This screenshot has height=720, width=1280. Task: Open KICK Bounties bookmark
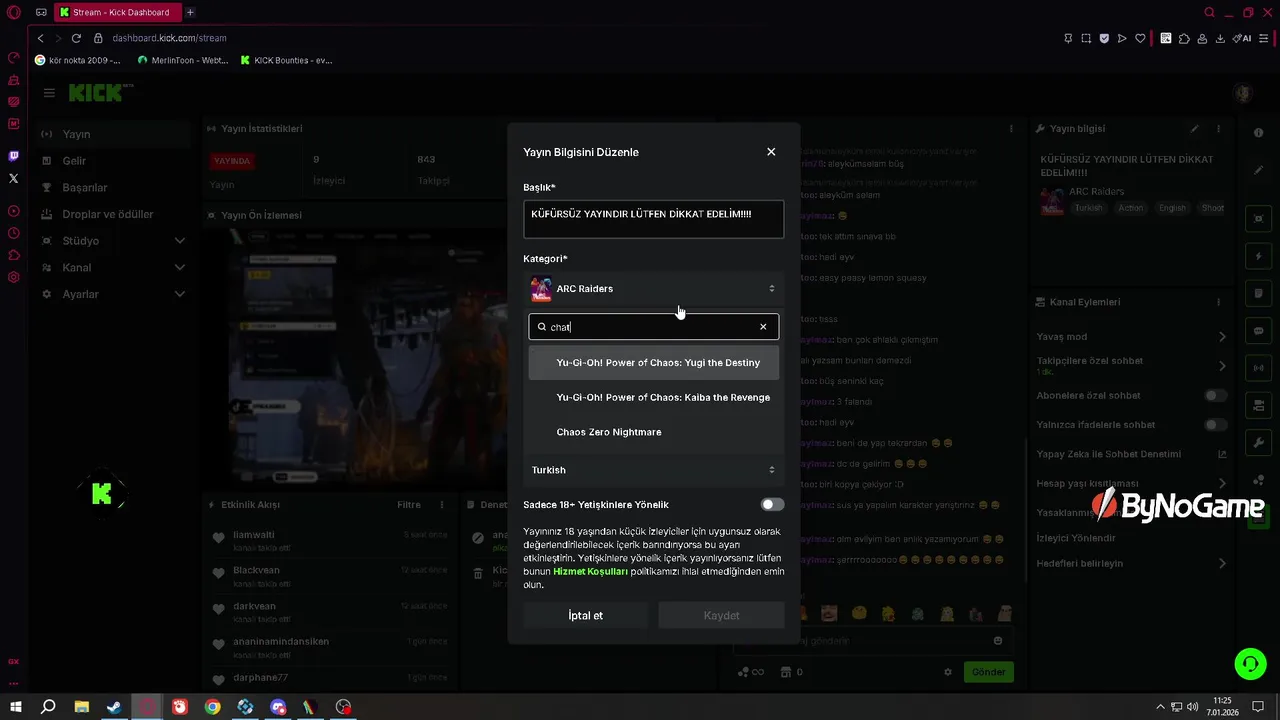point(286,60)
